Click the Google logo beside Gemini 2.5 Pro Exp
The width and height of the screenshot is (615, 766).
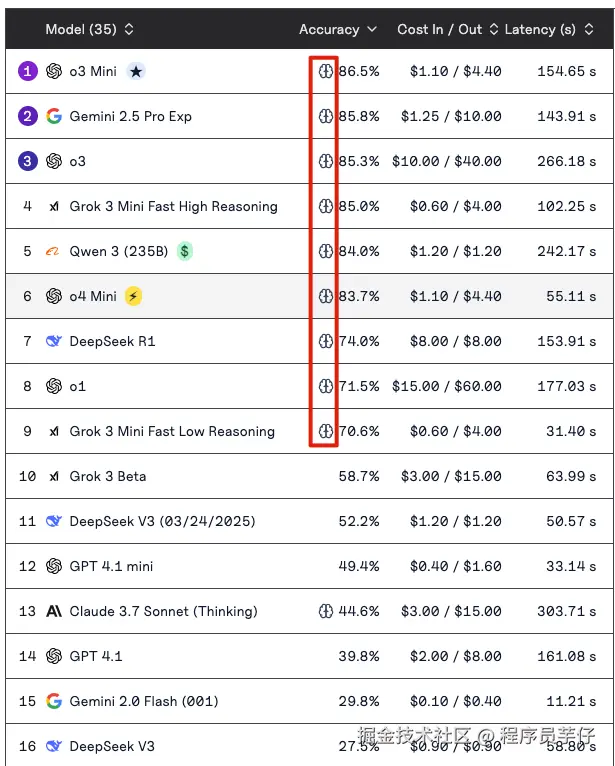tap(54, 116)
